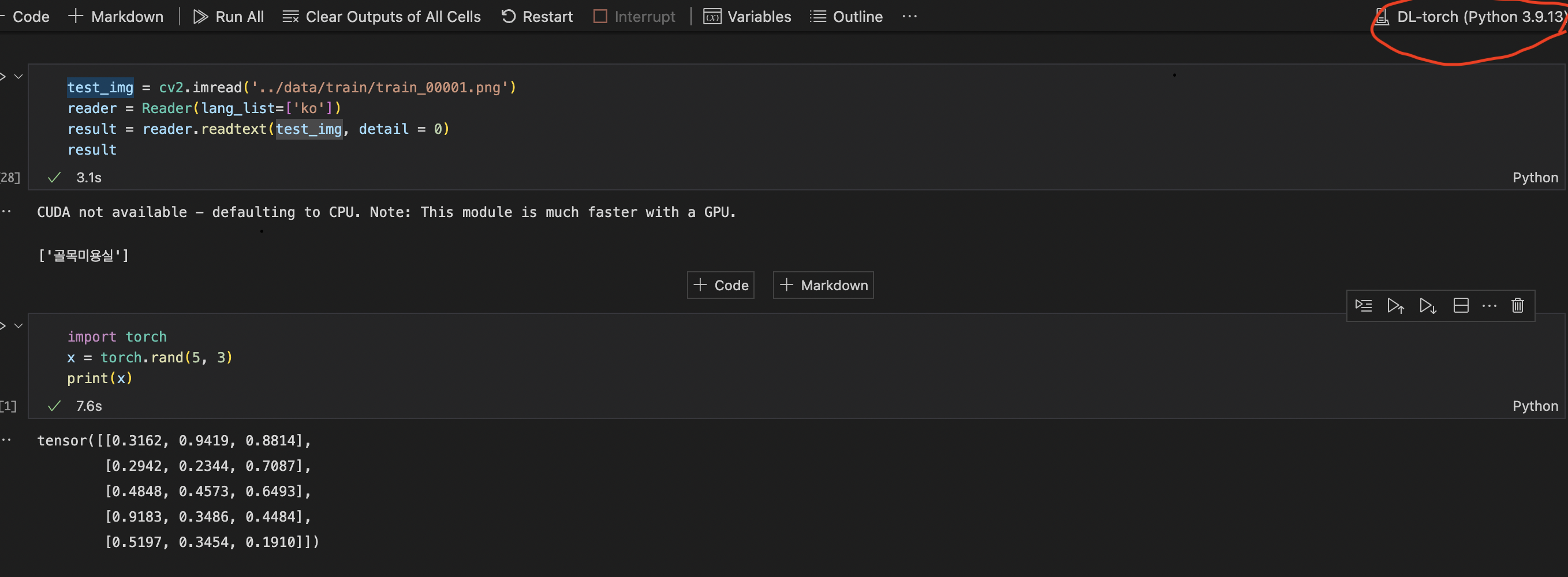
Task: Restart the notebook kernel
Action: coord(536,16)
